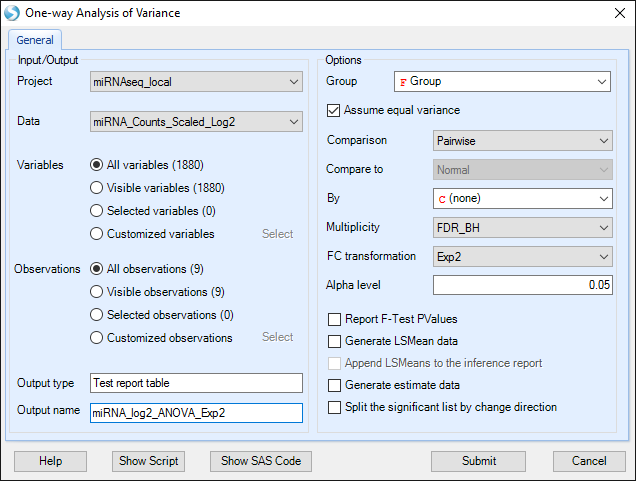Select Visible observations (9) option
Viewport: 636px width, 481px height.
[96, 292]
